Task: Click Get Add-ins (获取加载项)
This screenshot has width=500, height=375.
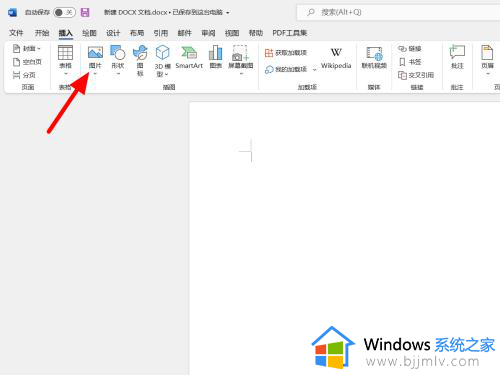Action: pos(286,53)
